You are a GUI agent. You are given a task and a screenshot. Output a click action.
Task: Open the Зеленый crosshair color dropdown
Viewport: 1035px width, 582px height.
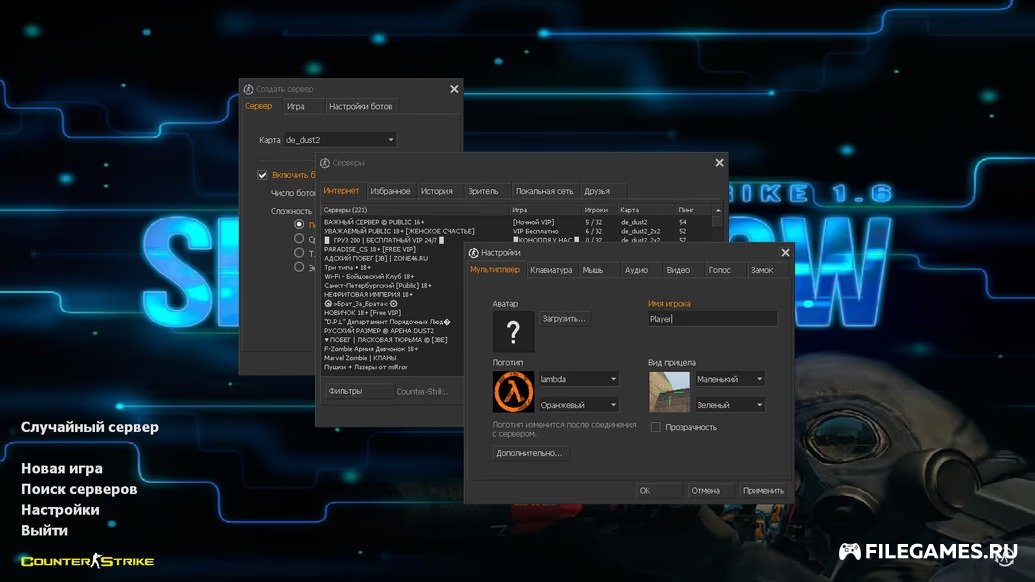[x=730, y=404]
